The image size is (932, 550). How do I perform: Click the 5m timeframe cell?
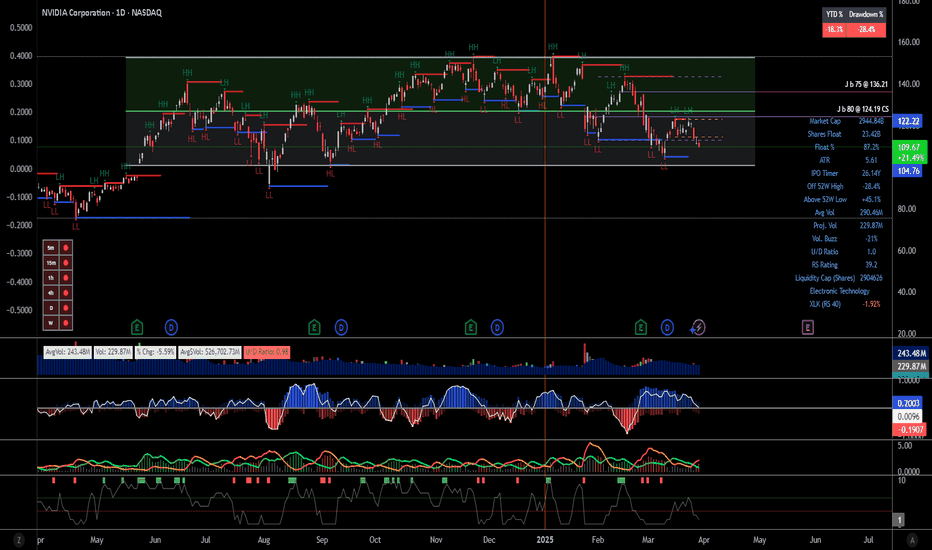point(51,248)
